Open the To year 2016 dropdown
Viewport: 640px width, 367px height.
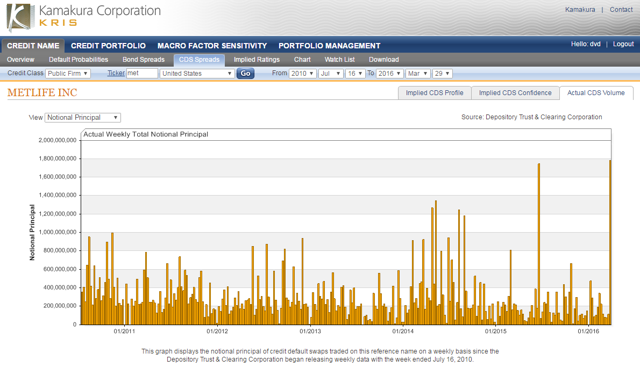[390, 73]
